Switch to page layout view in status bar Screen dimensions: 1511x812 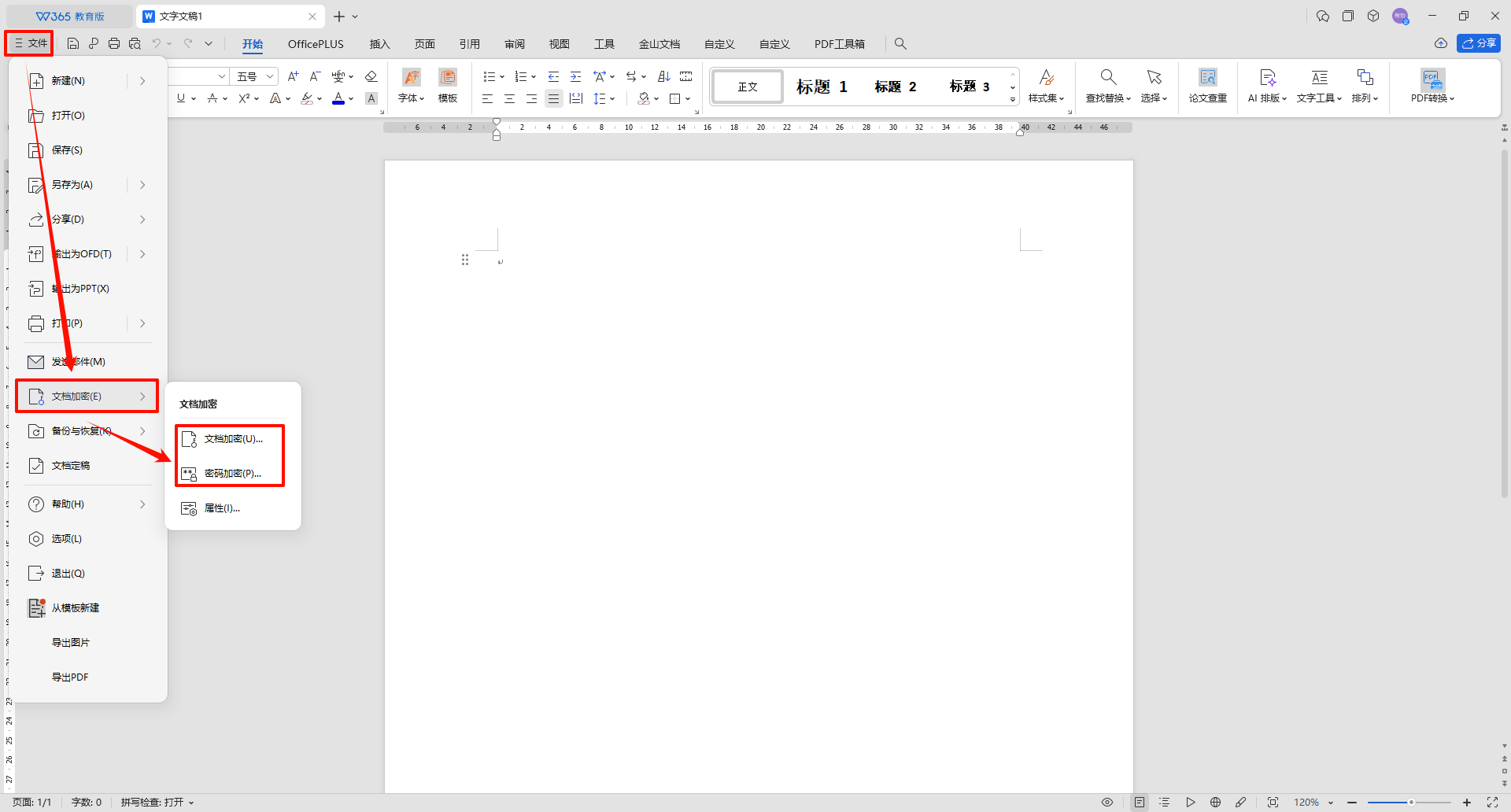click(1139, 802)
